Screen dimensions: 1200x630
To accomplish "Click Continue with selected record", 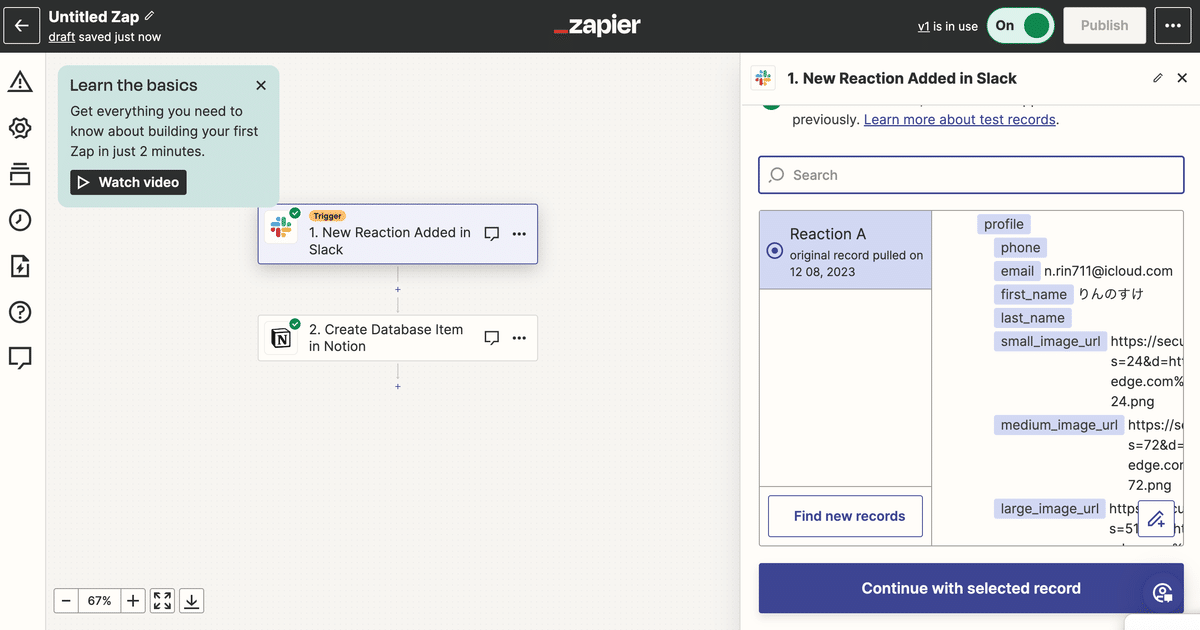I will click(x=970, y=588).
